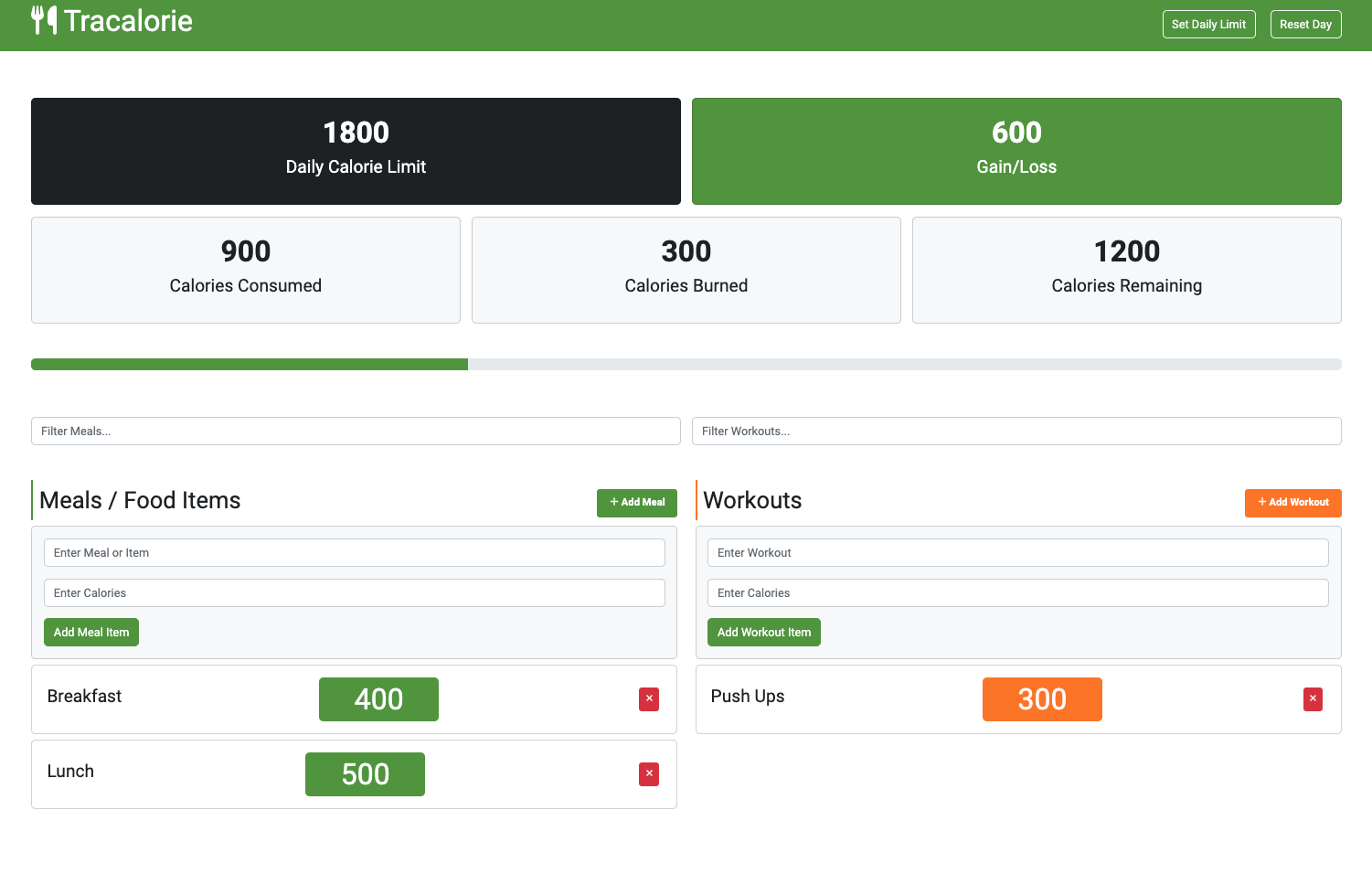Click the Breakfast 400 calorie badge
Image resolution: width=1372 pixels, height=874 pixels.
[x=378, y=699]
